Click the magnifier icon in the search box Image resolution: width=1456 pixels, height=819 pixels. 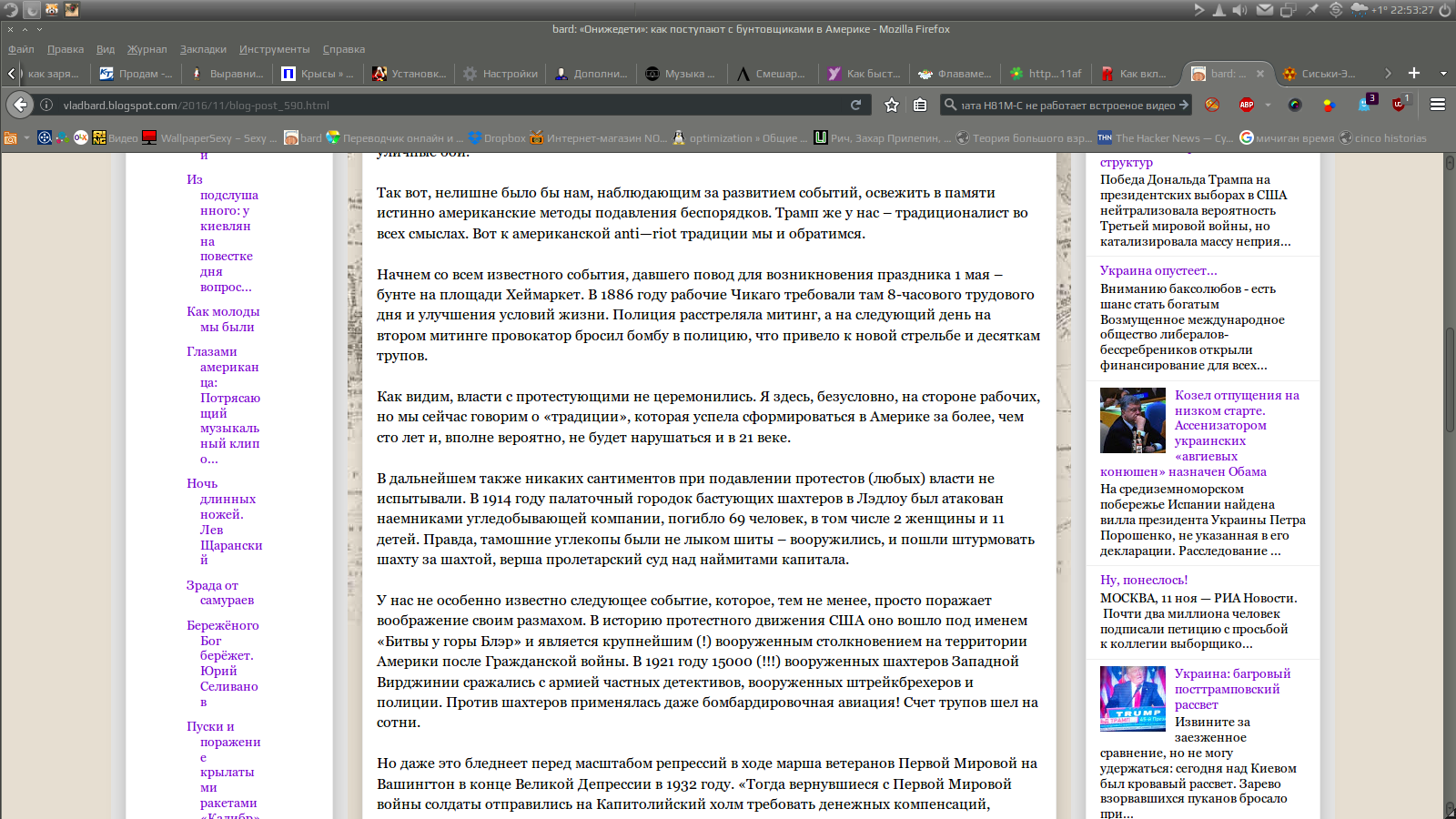951,105
